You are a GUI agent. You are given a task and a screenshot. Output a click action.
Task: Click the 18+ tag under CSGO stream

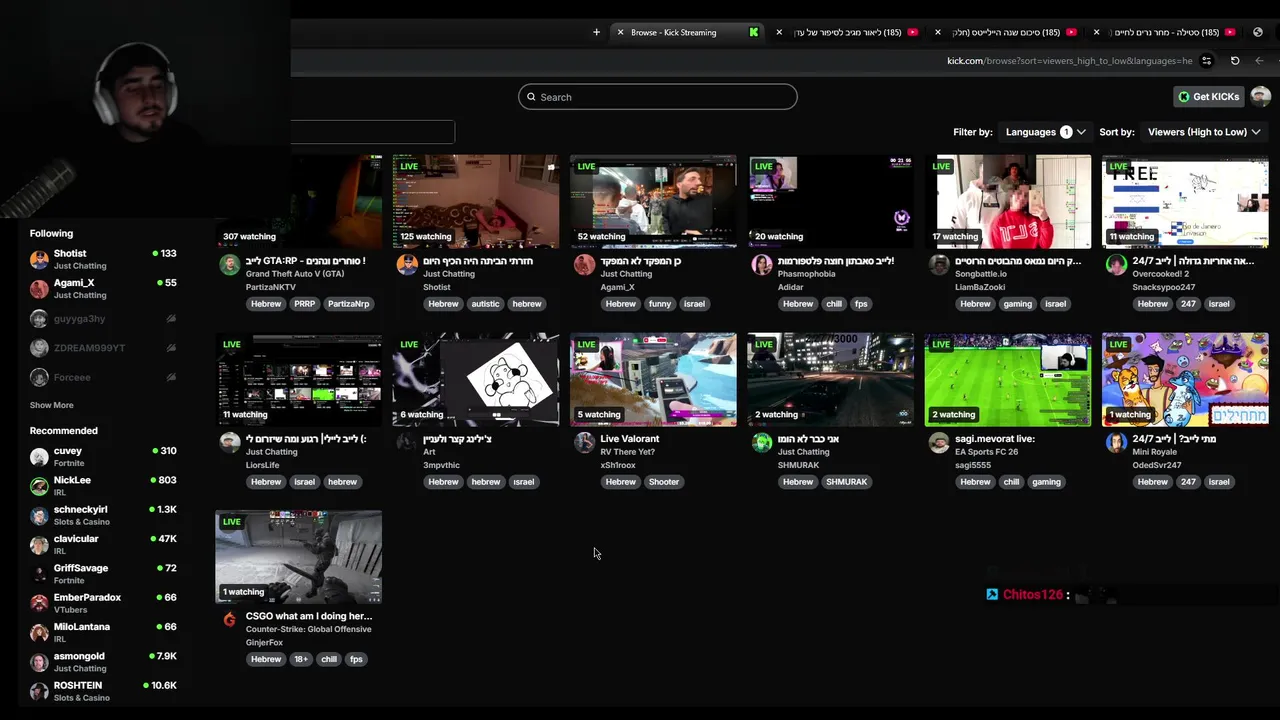pos(301,660)
